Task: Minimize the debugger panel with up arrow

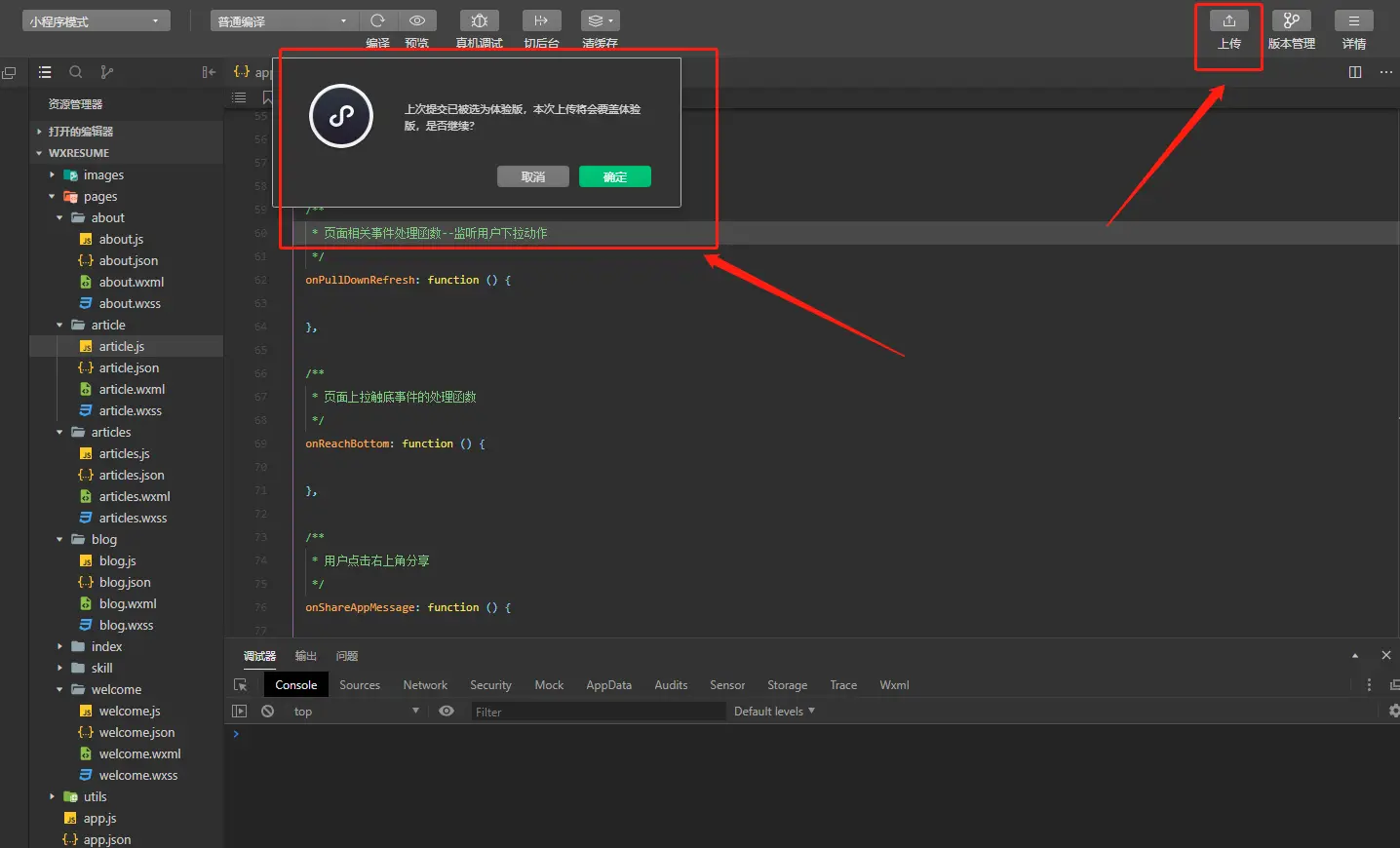Action: point(1355,656)
